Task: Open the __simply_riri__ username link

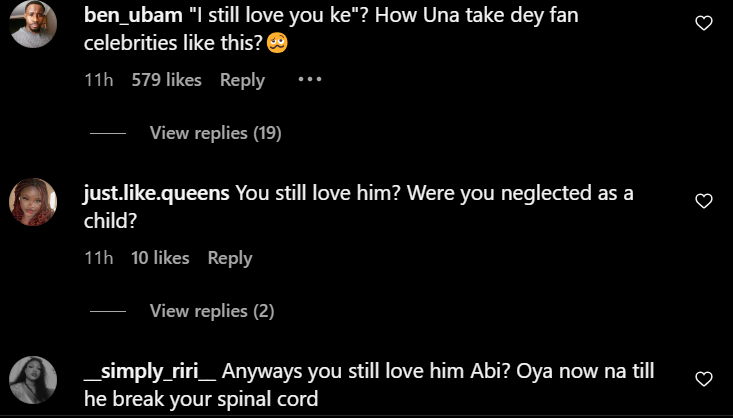Action: (150, 372)
